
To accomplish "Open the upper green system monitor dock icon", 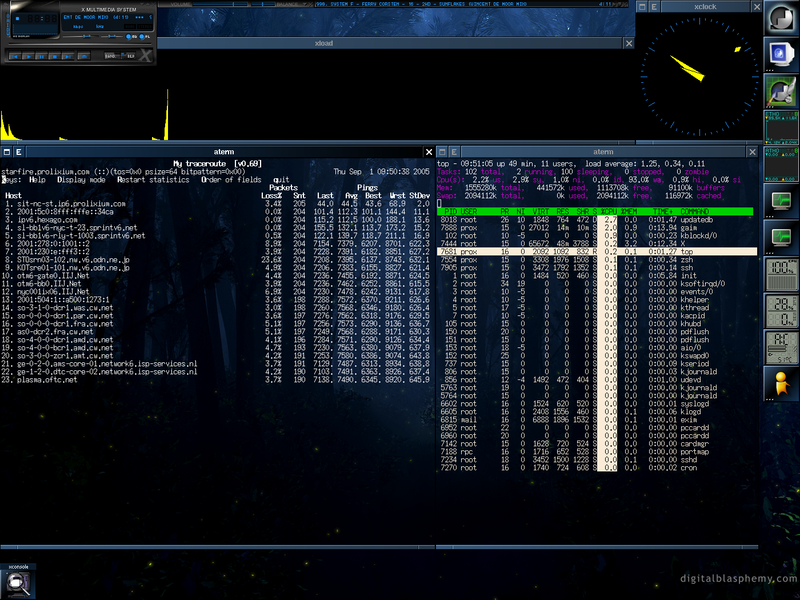I will (781, 201).
